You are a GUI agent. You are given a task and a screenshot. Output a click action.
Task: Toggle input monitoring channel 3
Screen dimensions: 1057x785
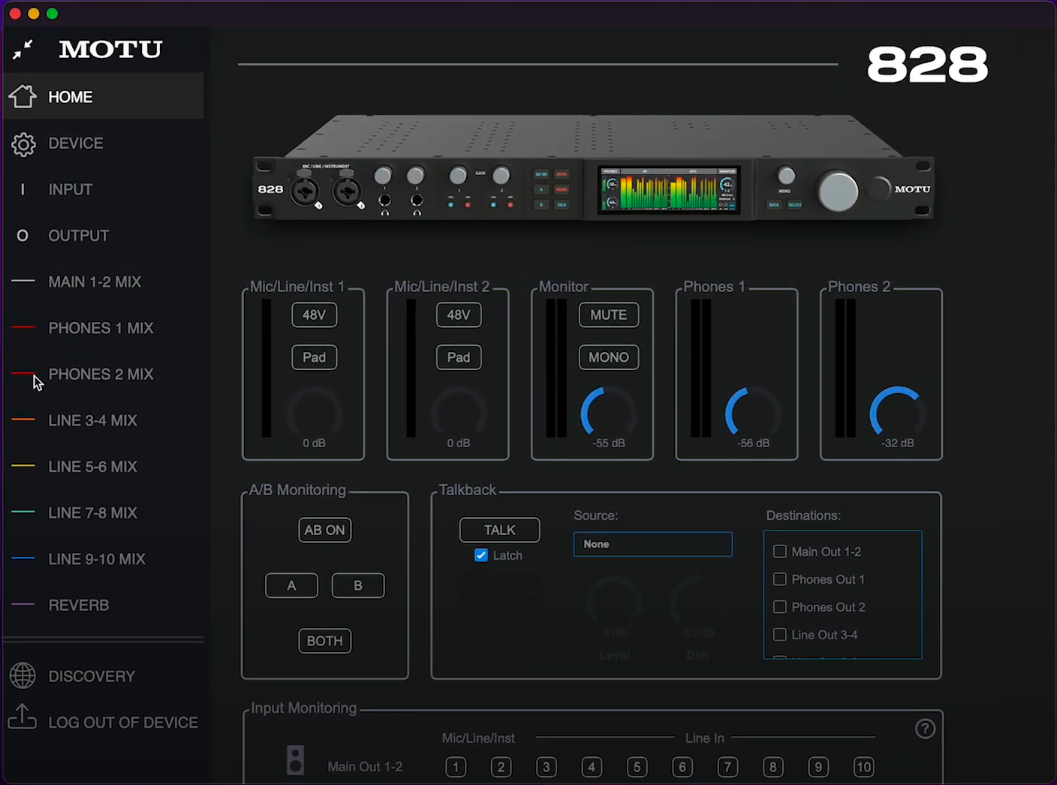(546, 767)
